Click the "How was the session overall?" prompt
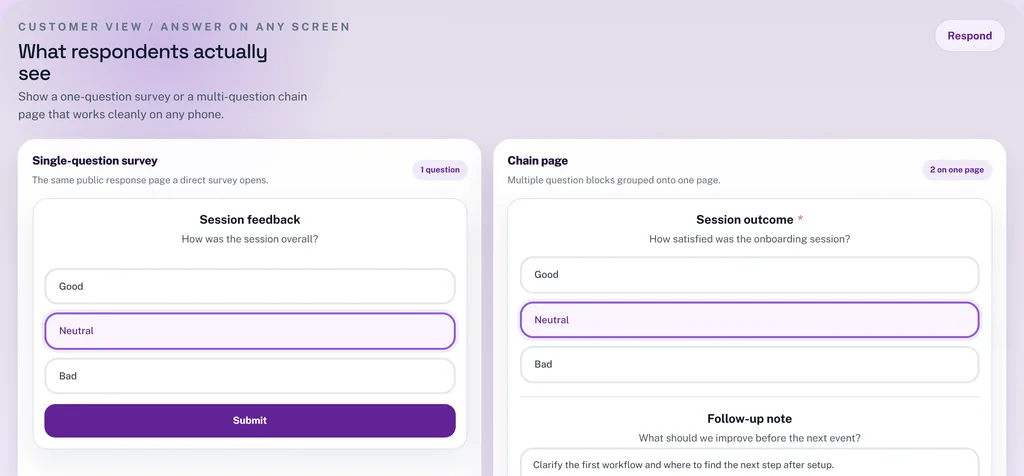The width and height of the screenshot is (1024, 476). 250,239
